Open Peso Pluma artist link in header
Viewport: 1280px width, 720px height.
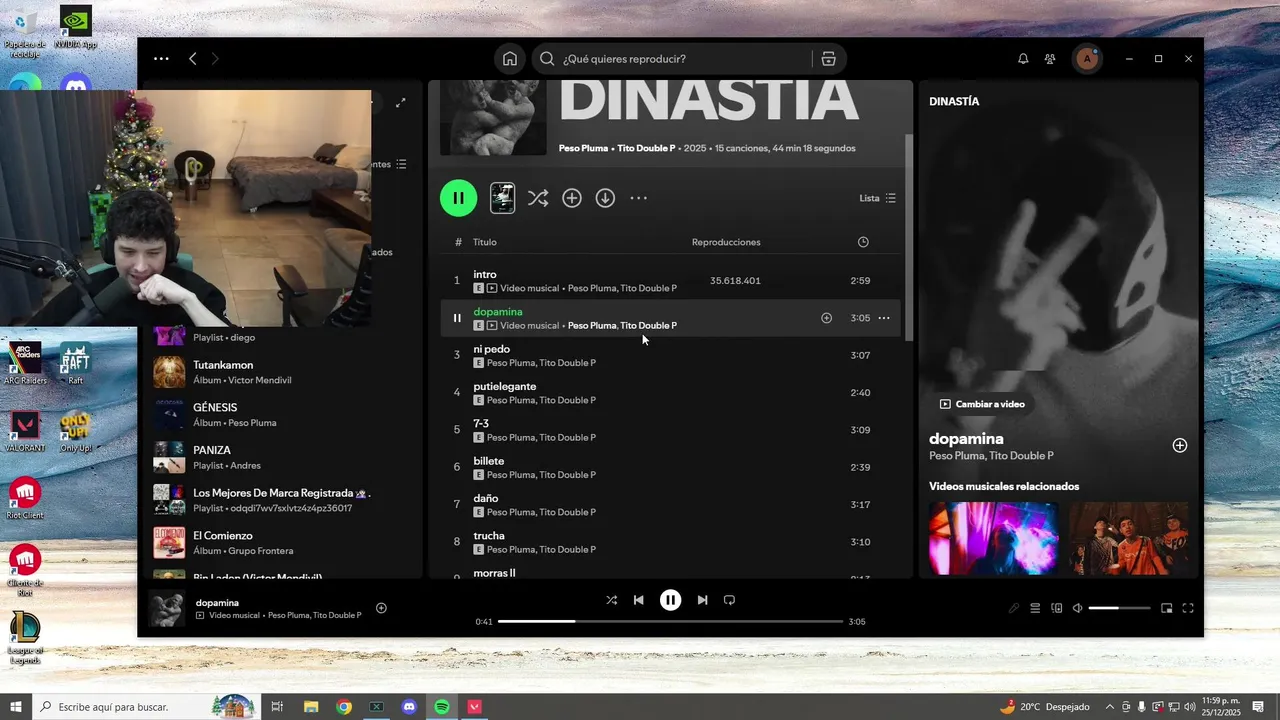pos(583,148)
